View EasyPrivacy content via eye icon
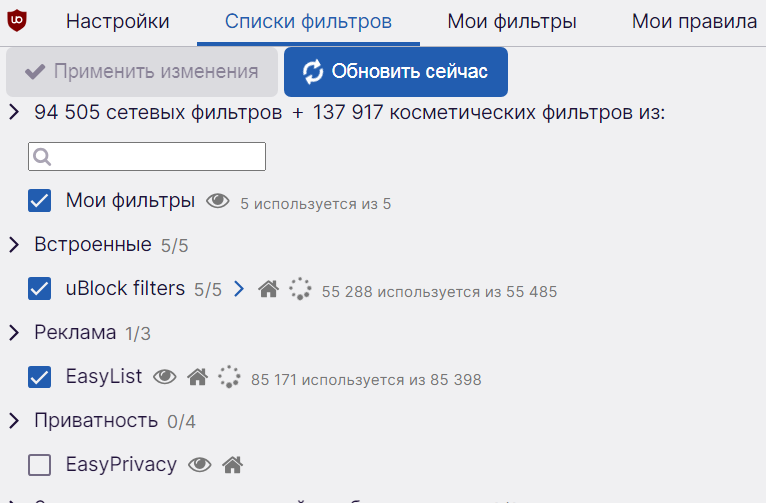766x503 pixels. tap(200, 465)
